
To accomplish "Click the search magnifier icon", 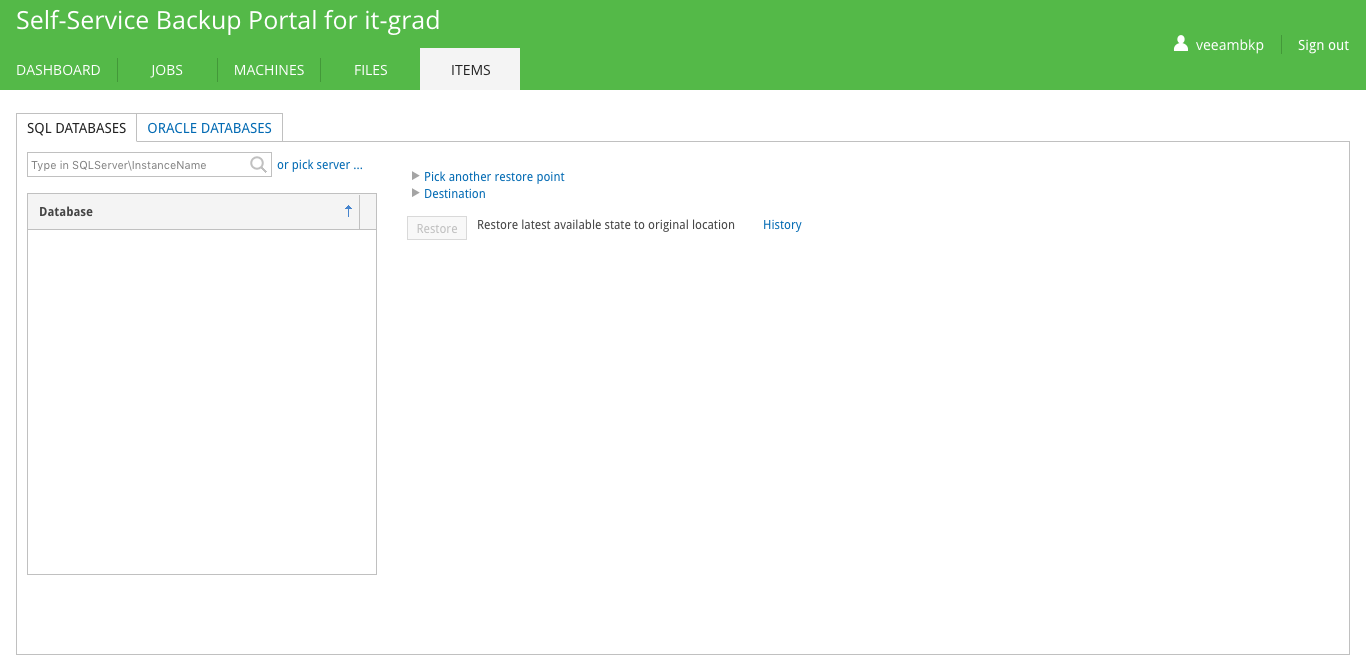I will (258, 165).
